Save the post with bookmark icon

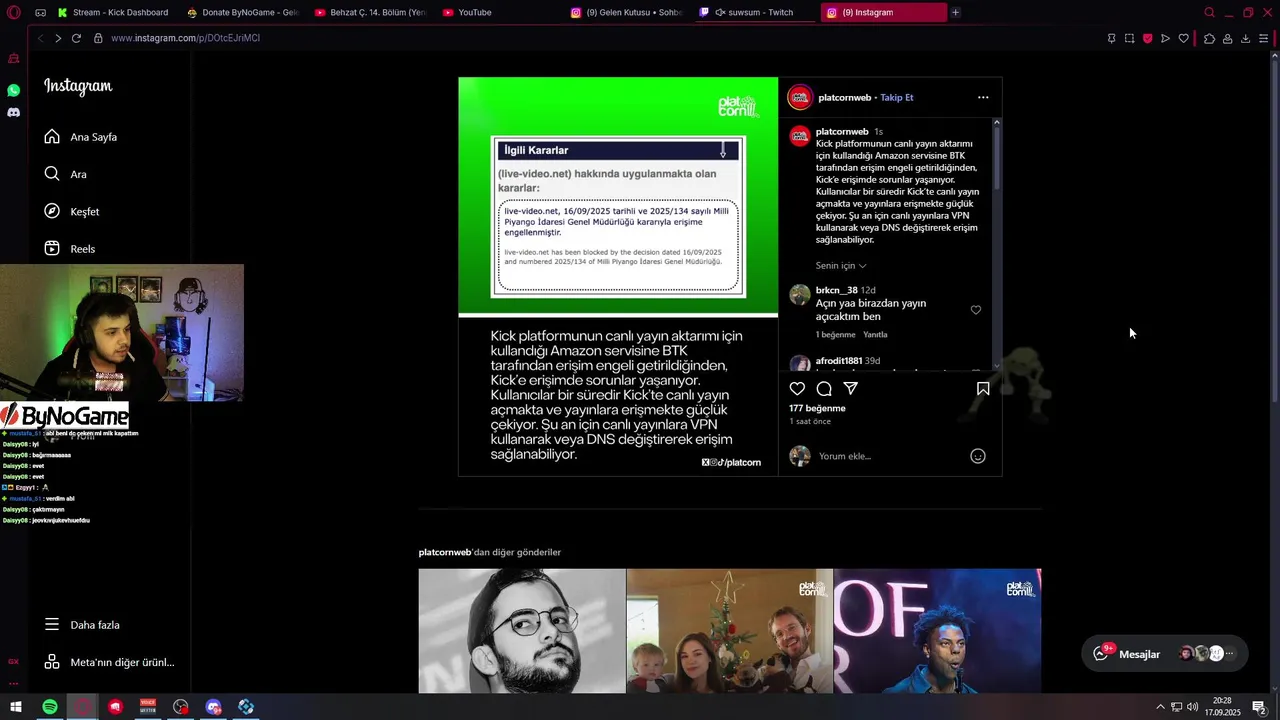[x=983, y=388]
